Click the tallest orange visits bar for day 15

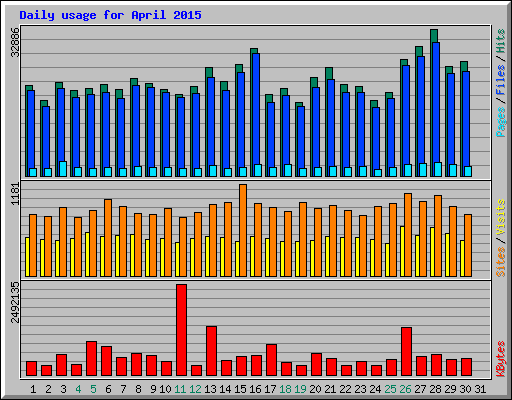pos(243,230)
